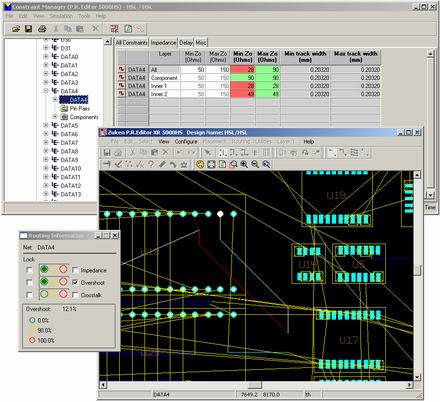This screenshot has height=402, width=440.
Task: Enable the Impedance checkbox
Action: tap(75, 270)
